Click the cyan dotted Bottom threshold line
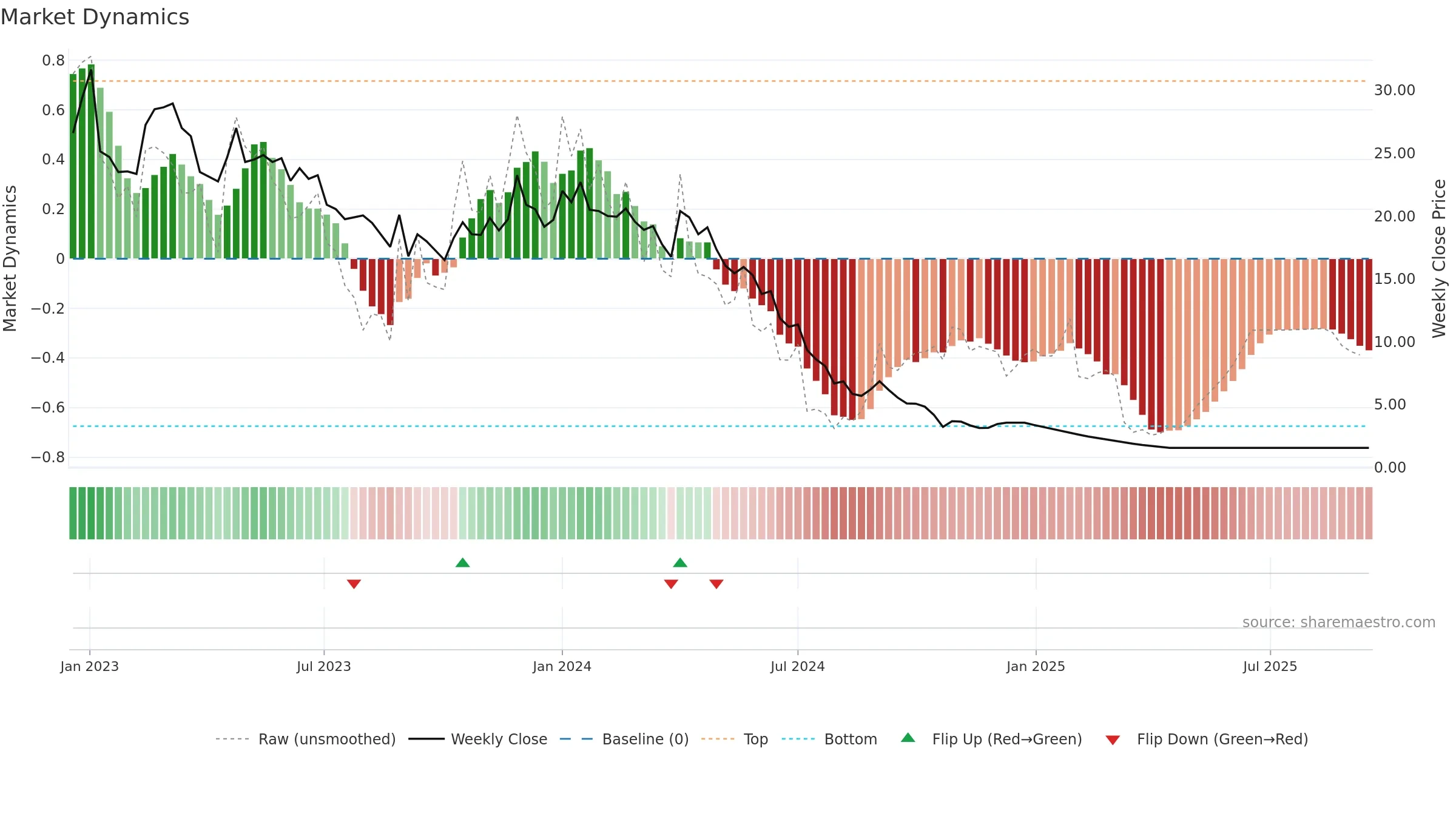The width and height of the screenshot is (1456, 819). tap(720, 426)
